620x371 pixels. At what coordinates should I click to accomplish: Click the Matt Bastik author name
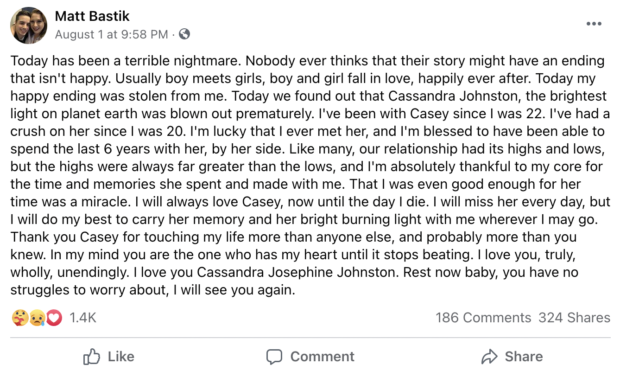[x=92, y=16]
